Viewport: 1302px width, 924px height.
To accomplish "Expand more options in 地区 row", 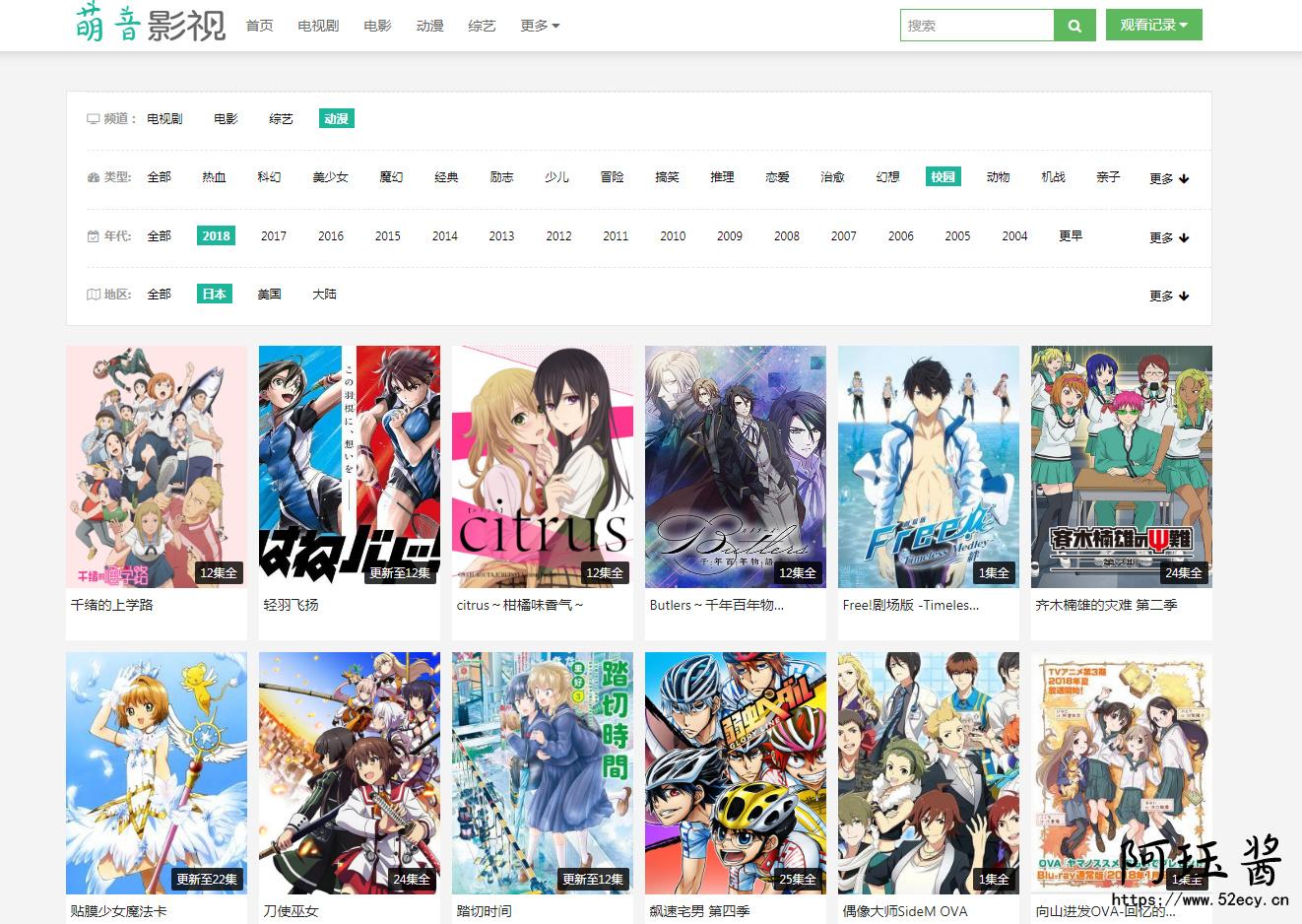I will (1169, 296).
